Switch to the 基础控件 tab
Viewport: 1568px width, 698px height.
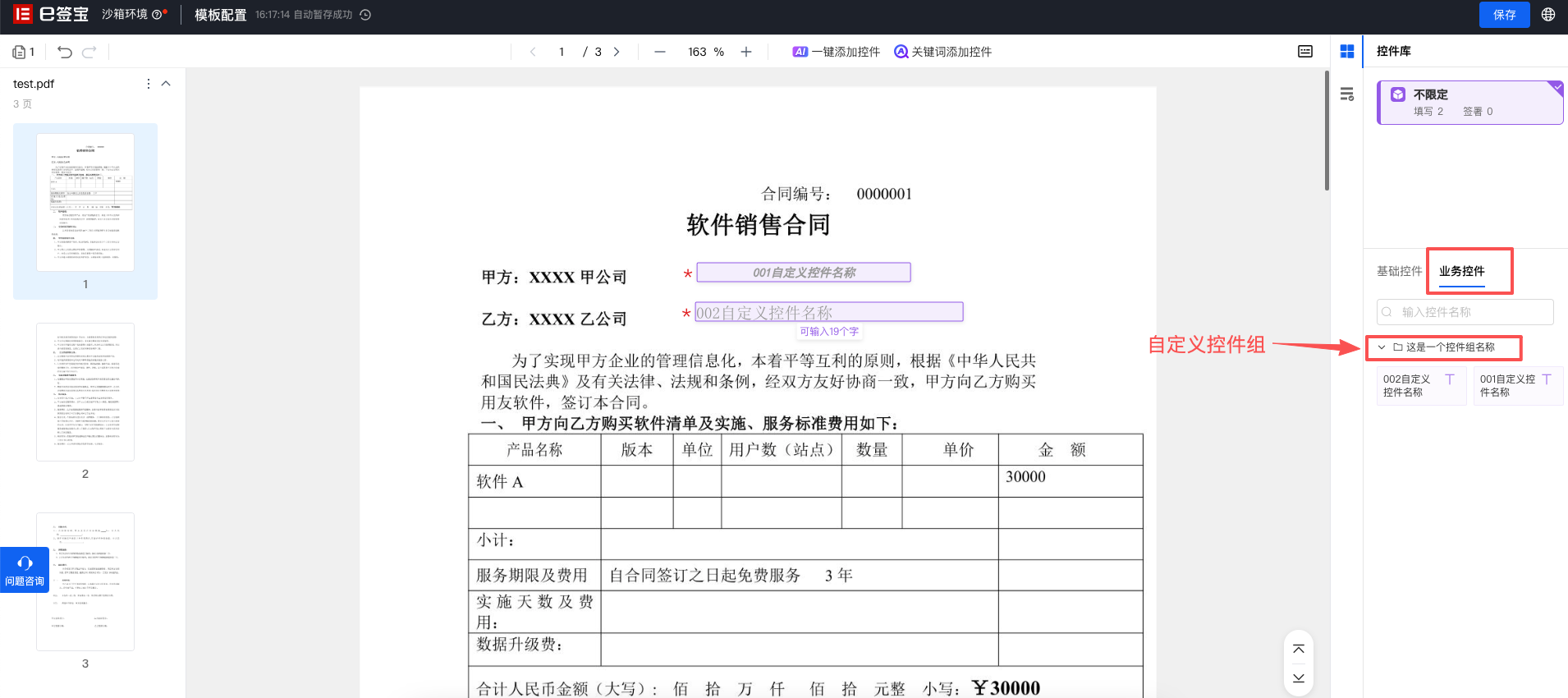click(x=1400, y=271)
